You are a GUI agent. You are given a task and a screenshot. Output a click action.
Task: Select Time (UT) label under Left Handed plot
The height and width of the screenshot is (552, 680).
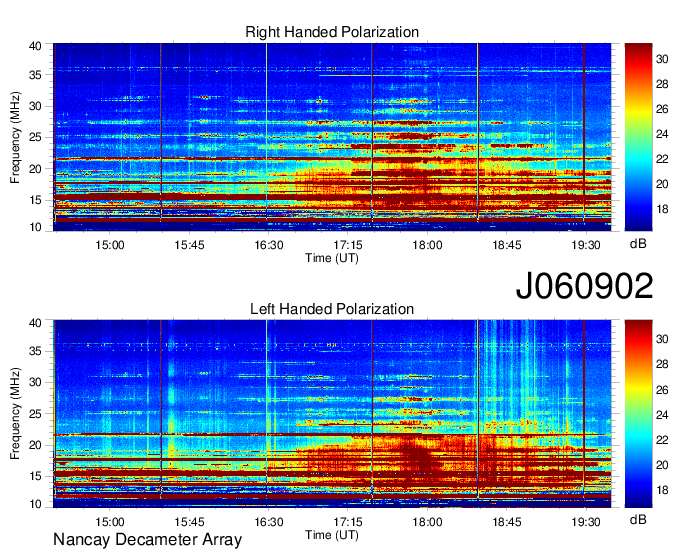(x=332, y=535)
